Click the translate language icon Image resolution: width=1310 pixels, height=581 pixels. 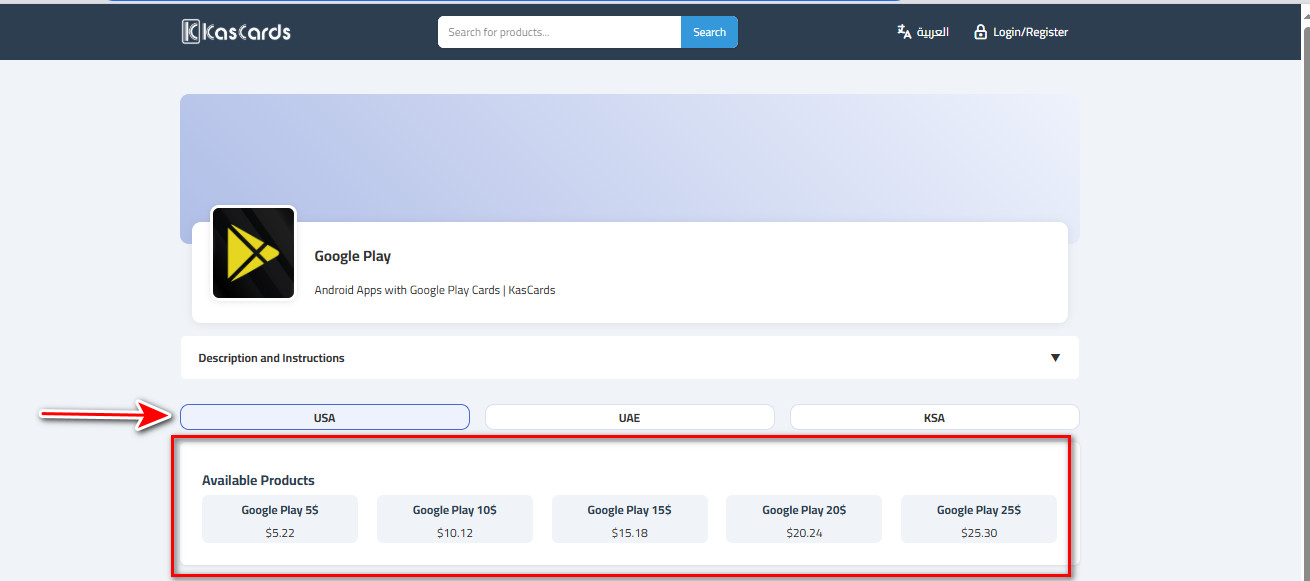tap(904, 32)
